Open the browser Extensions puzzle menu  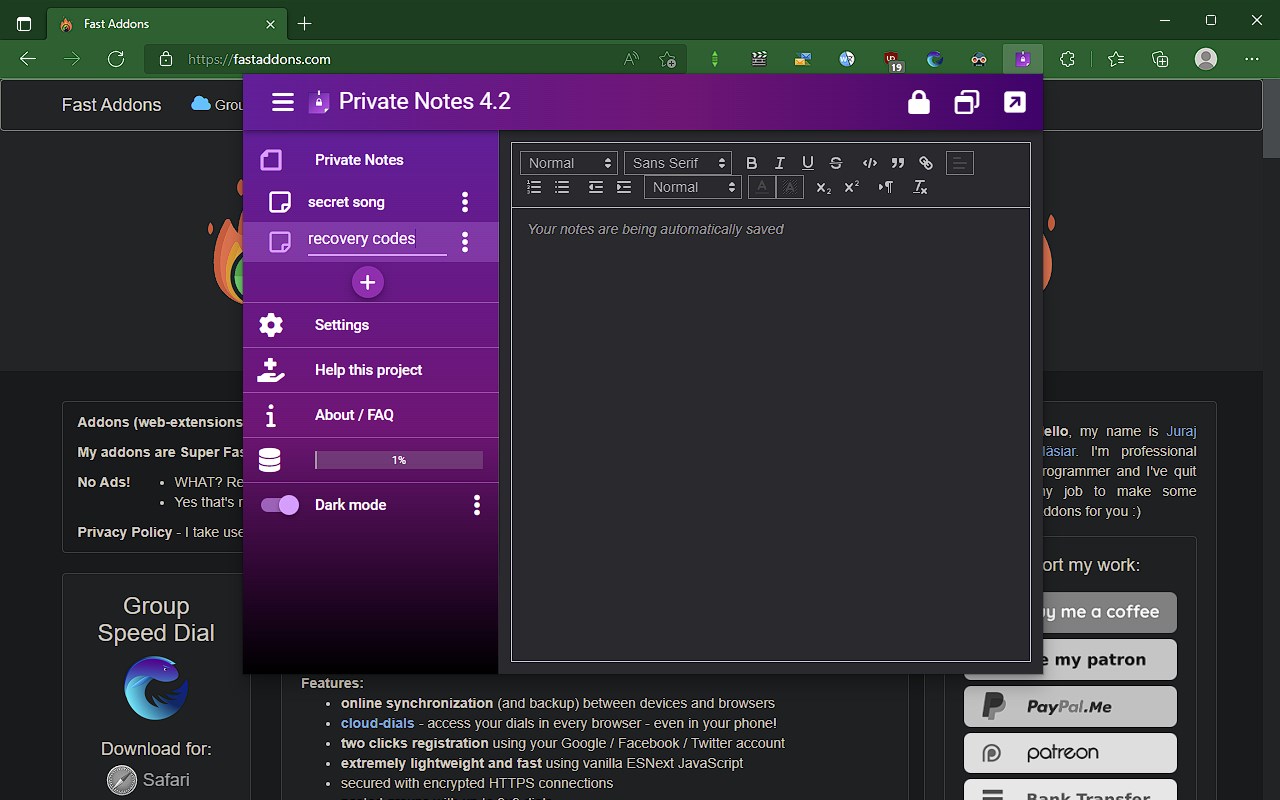pos(1068,59)
